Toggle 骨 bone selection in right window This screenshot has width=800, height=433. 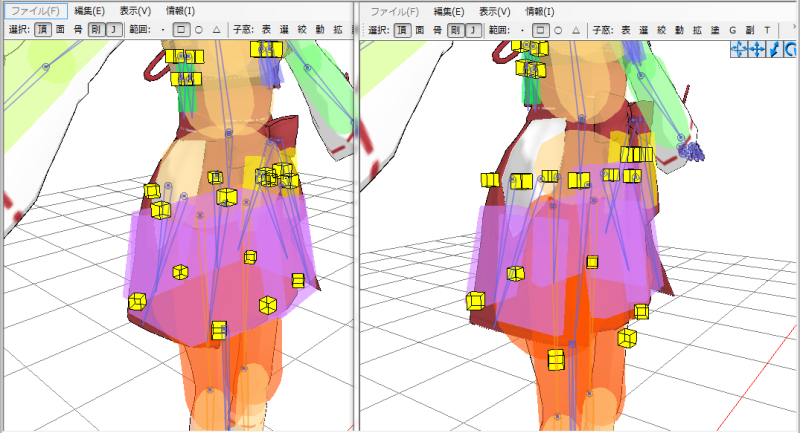point(437,30)
